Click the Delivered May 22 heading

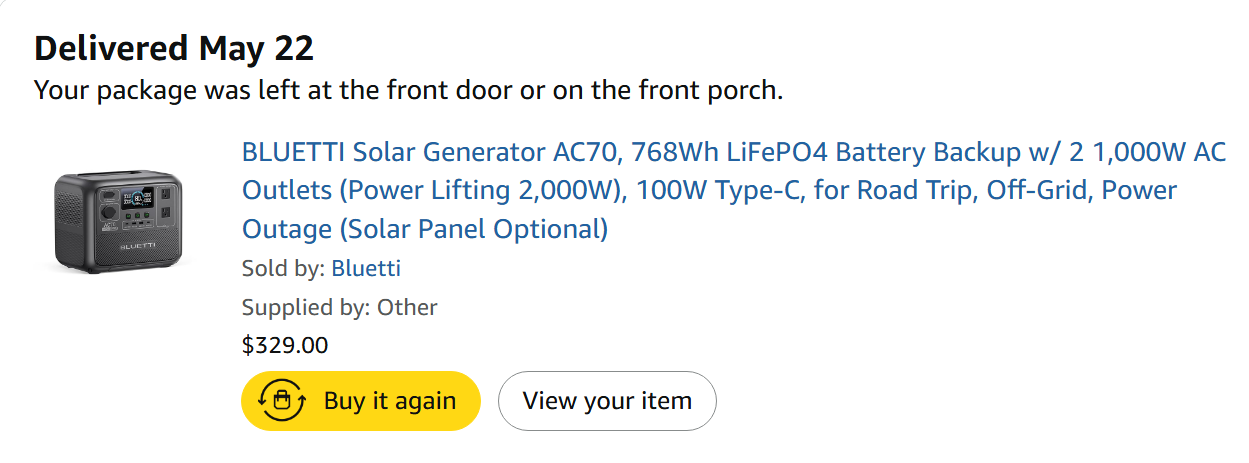[x=174, y=47]
